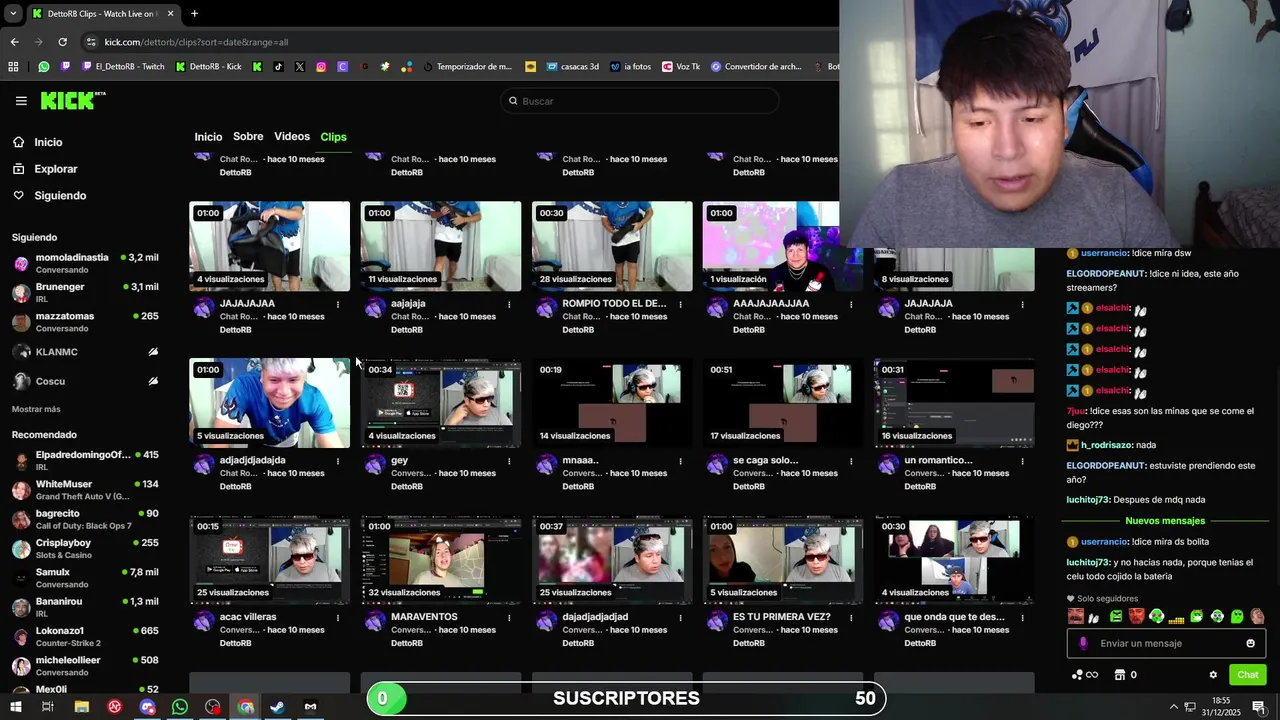Open the Temporizador de m... bookmark
Image resolution: width=1280 pixels, height=720 pixels.
click(x=467, y=67)
